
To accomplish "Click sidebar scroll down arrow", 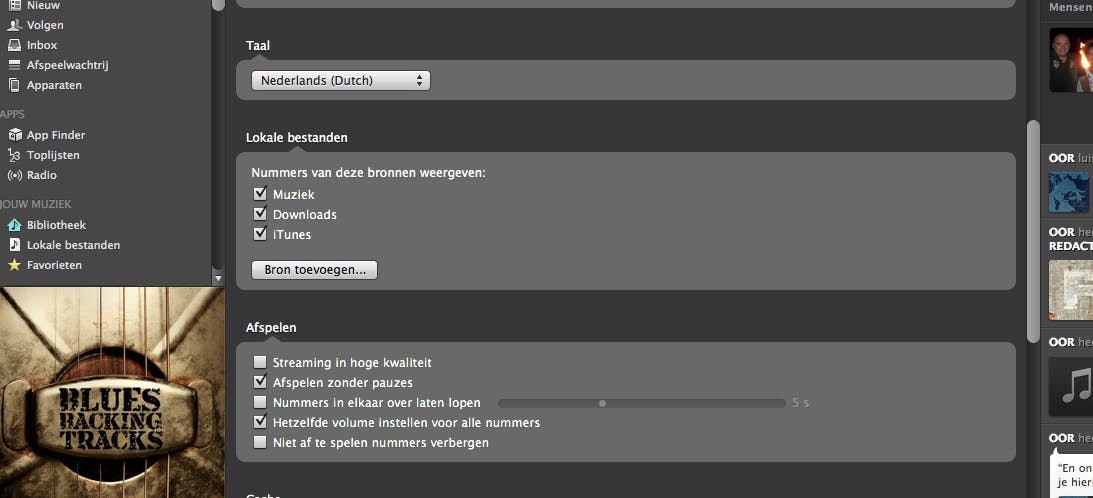I will [x=218, y=277].
